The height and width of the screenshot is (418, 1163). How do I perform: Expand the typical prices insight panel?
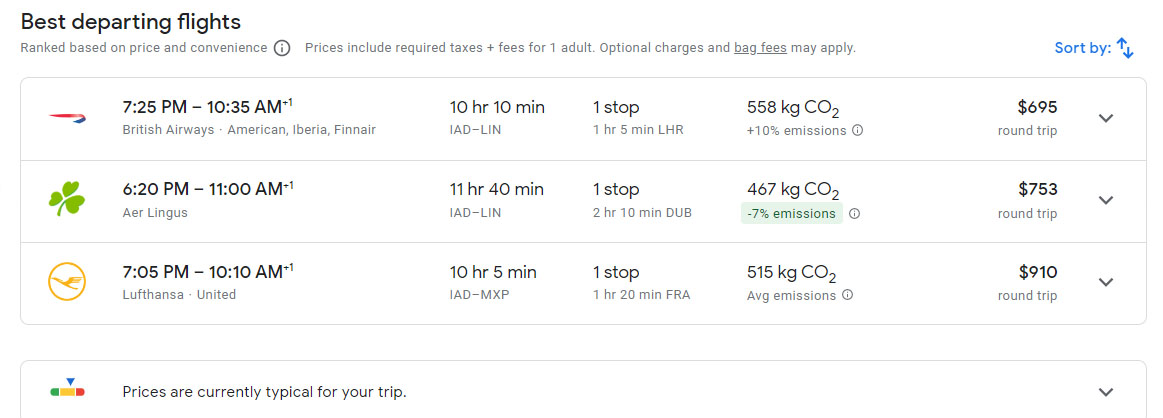point(1105,392)
